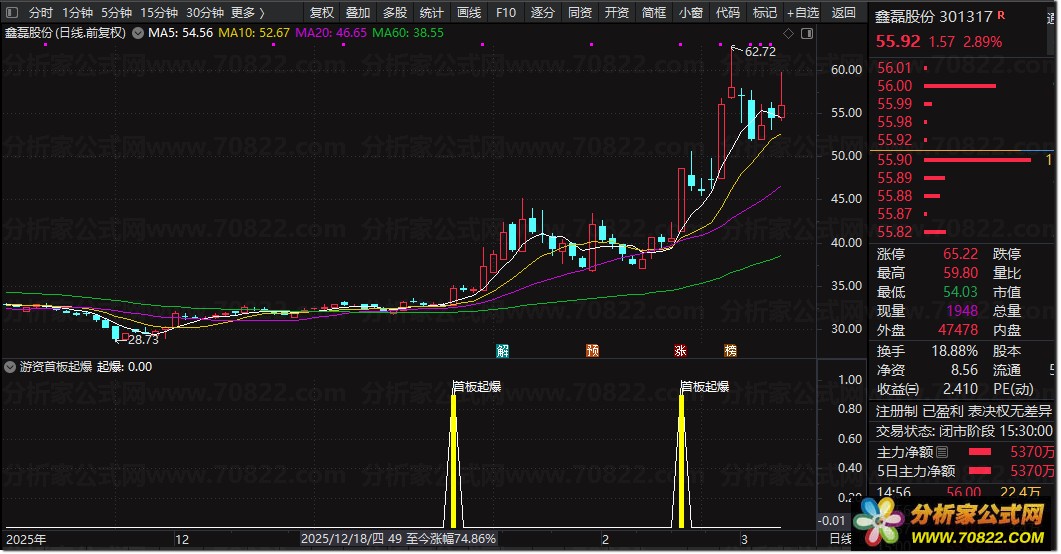The width and height of the screenshot is (1061, 554).
Task: Open the 复权 adjustment option
Action: tap(321, 12)
